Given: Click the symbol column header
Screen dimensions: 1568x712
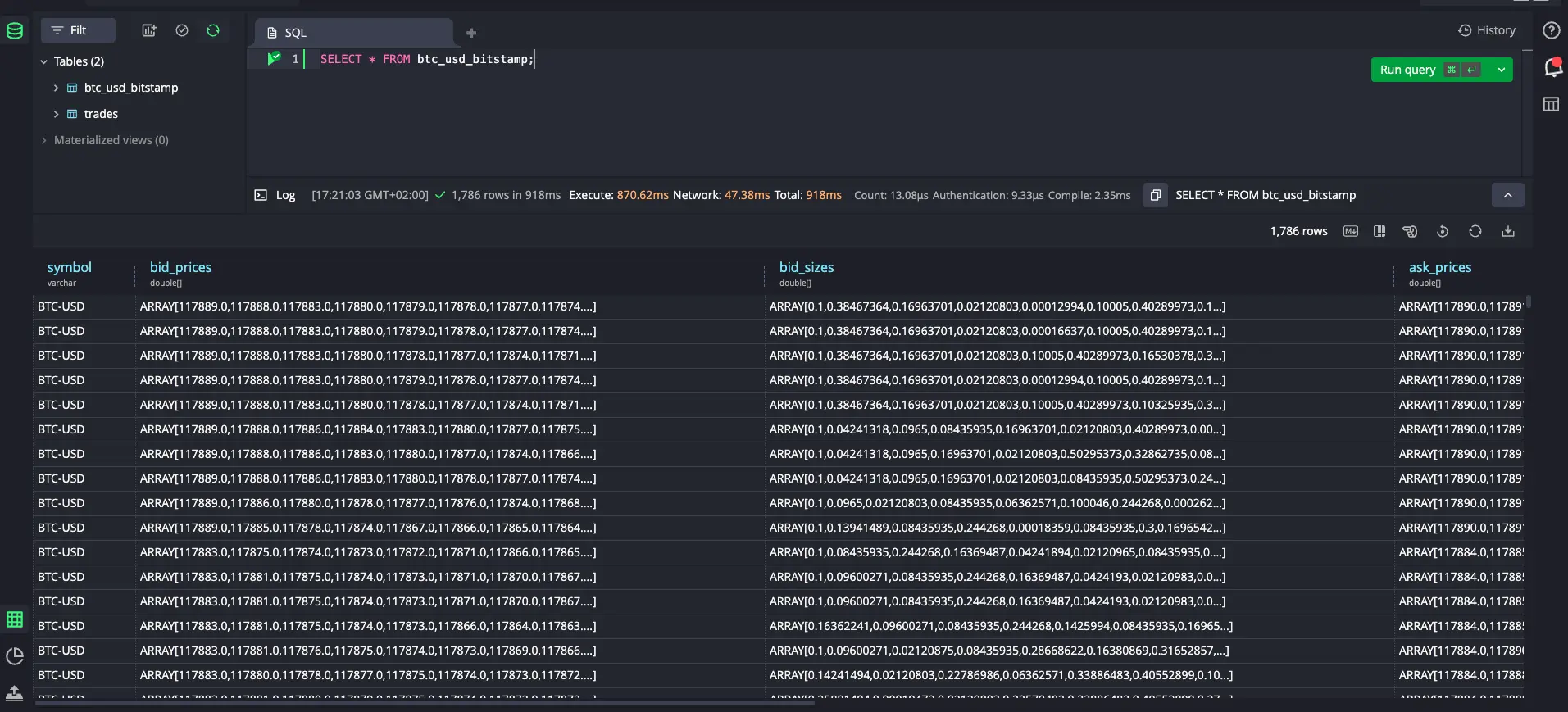Looking at the screenshot, I should pyautogui.click(x=69, y=267).
